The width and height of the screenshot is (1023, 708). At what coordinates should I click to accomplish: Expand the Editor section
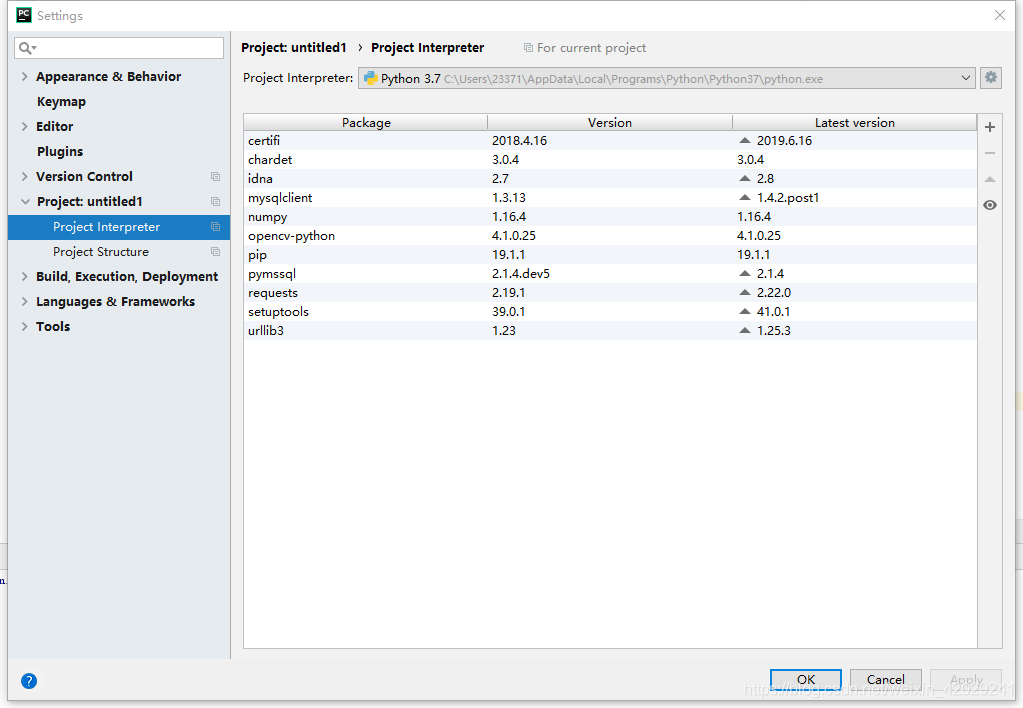tap(24, 127)
